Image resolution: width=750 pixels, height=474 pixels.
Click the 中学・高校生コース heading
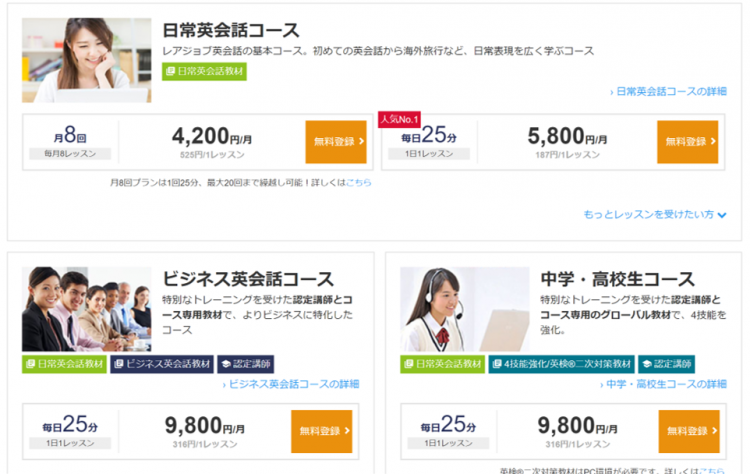pos(618,279)
